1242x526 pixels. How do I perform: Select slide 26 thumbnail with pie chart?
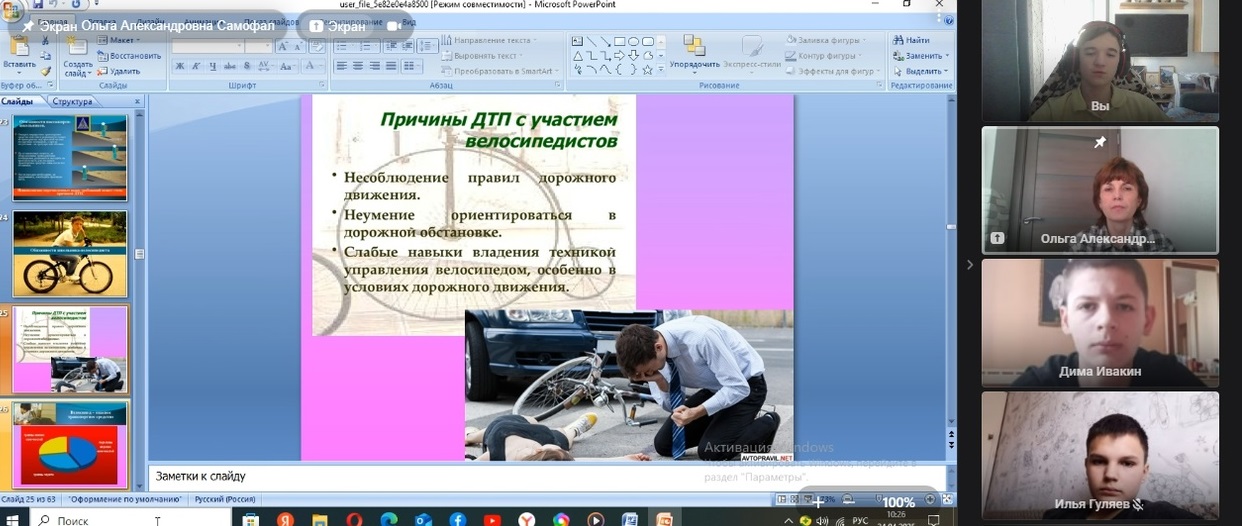coord(70,444)
